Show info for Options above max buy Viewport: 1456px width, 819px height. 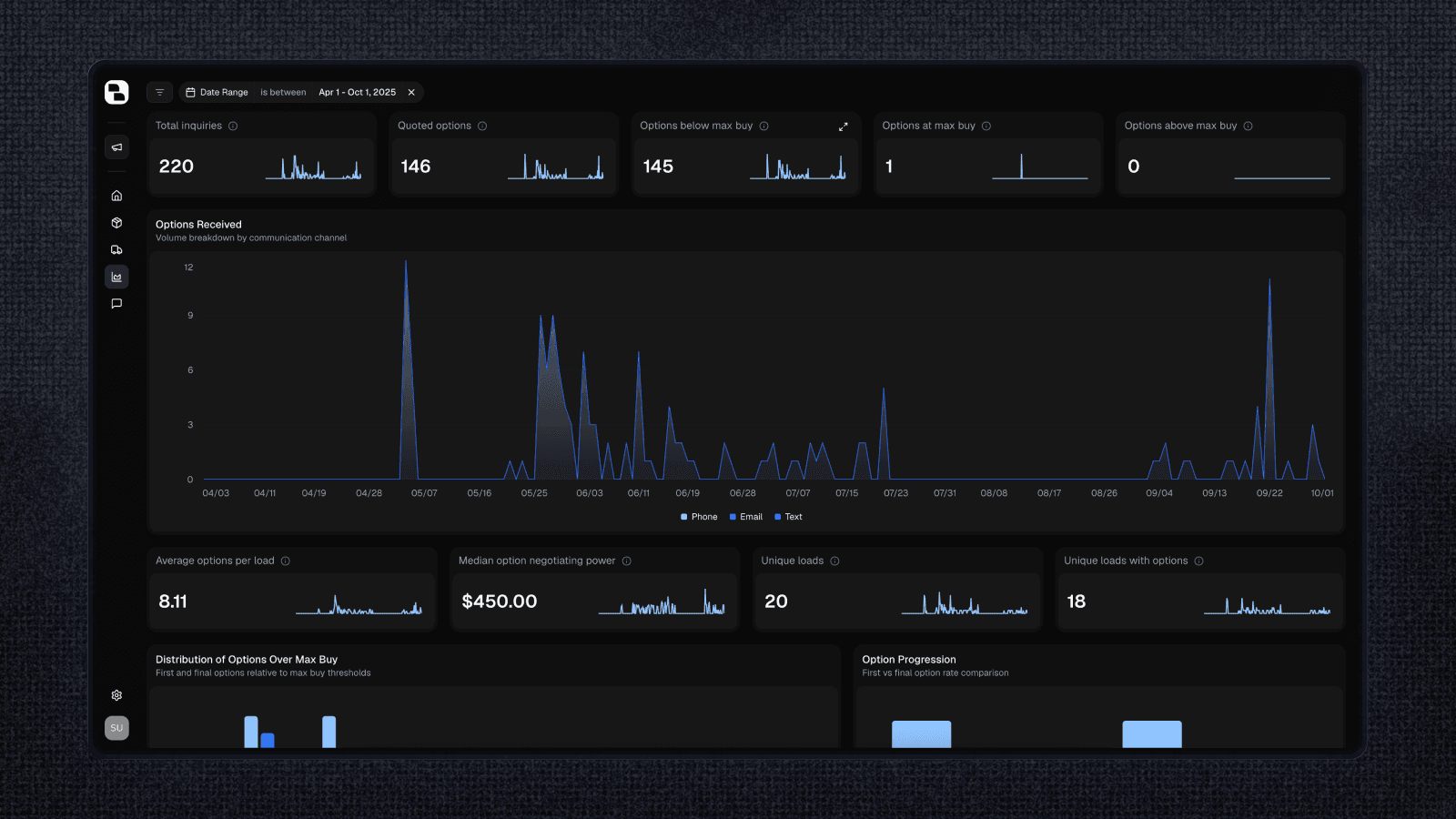[x=1249, y=126]
